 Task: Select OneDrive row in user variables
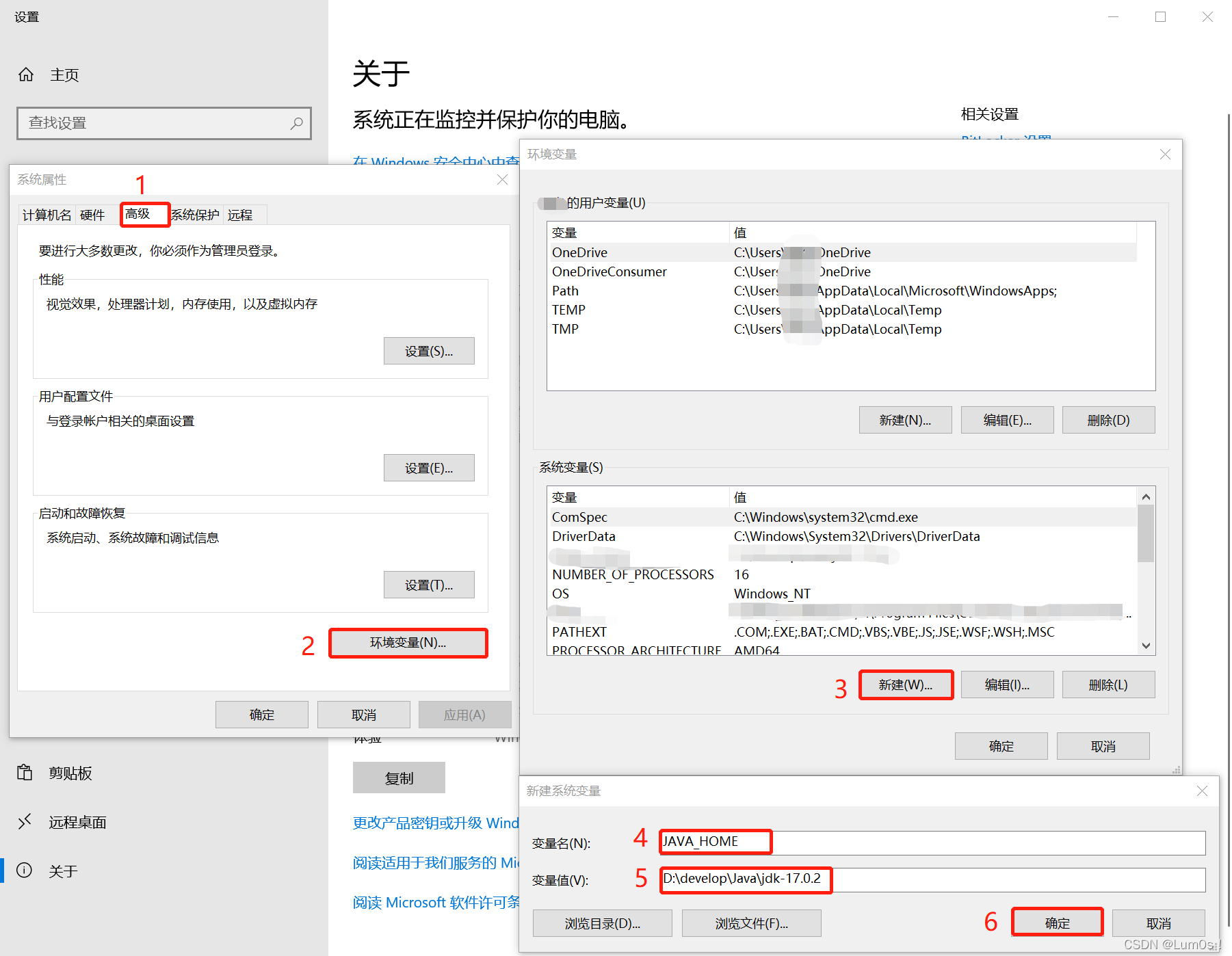(842, 252)
